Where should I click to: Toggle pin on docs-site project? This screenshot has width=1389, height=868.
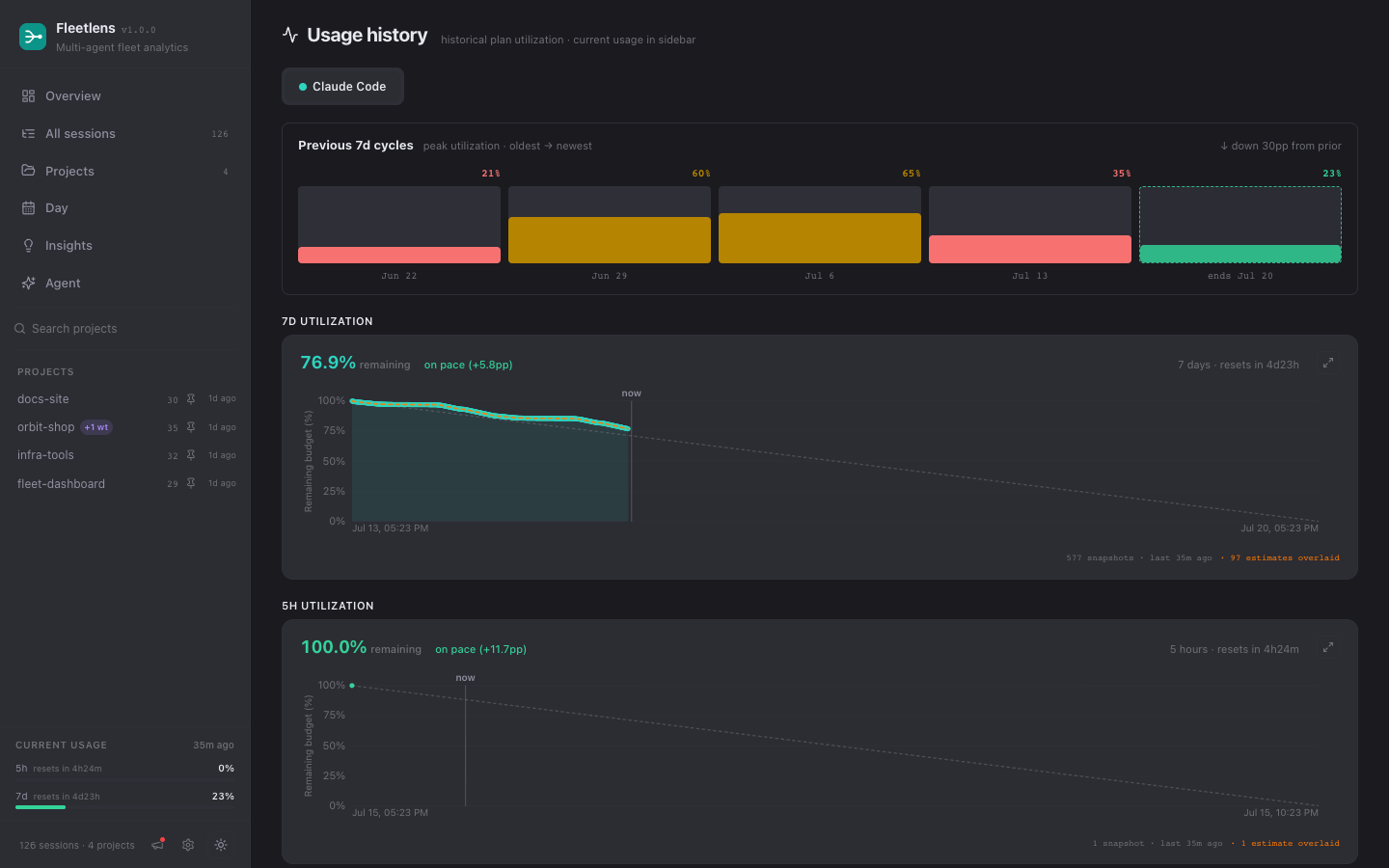(191, 399)
